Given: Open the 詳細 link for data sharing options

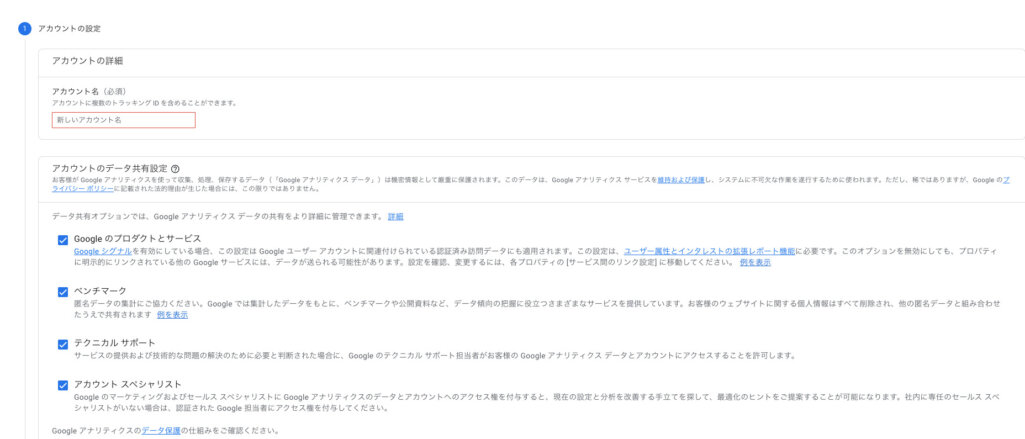Looking at the screenshot, I should [x=395, y=216].
